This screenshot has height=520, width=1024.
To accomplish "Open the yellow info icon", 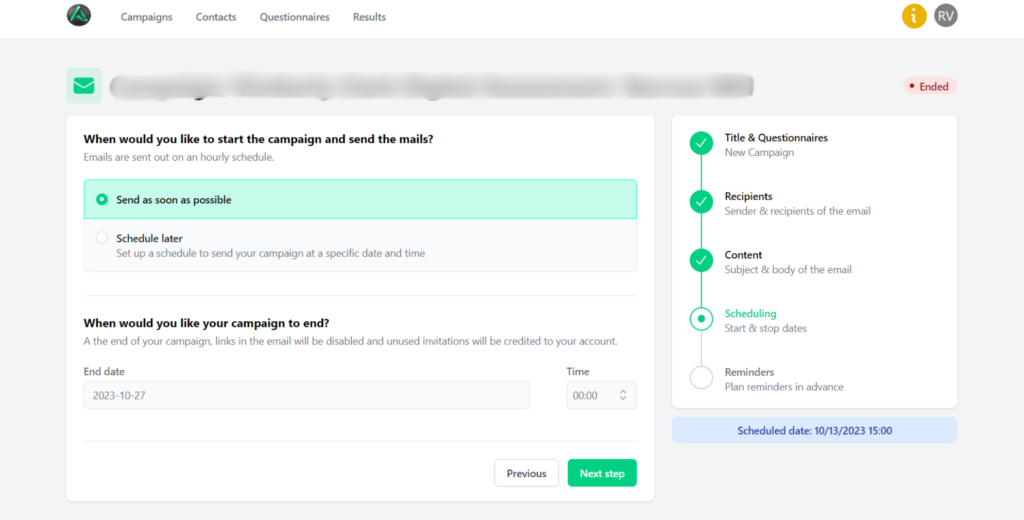I will [x=914, y=16].
